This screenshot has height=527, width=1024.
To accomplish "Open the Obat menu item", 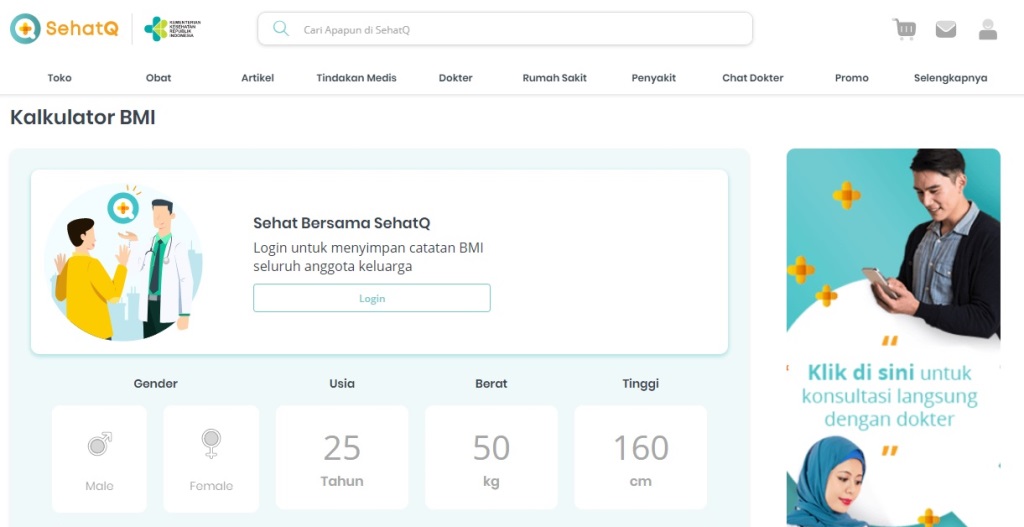I will coord(158,78).
